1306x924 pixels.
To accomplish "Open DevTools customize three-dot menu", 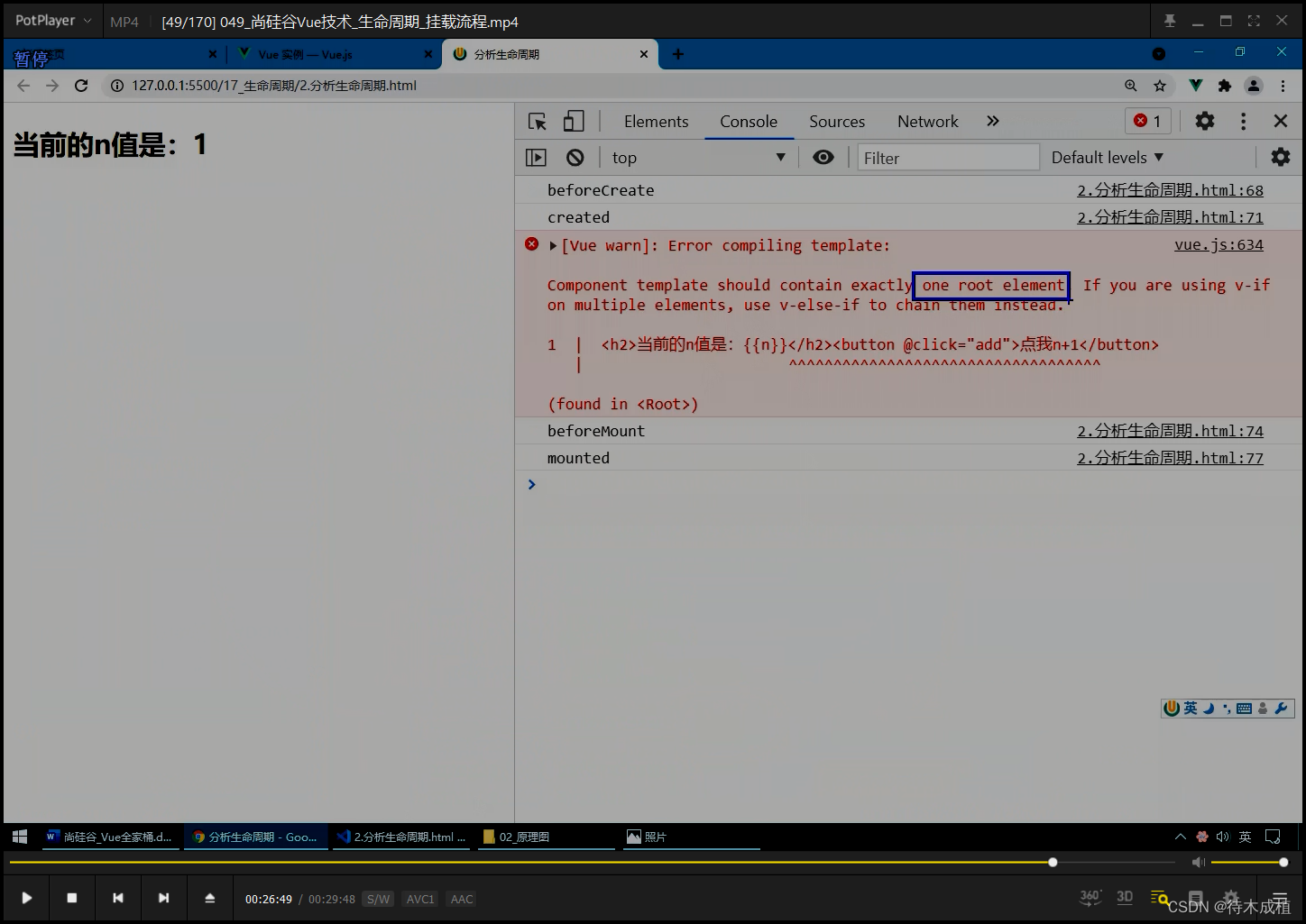I will pos(1244,121).
